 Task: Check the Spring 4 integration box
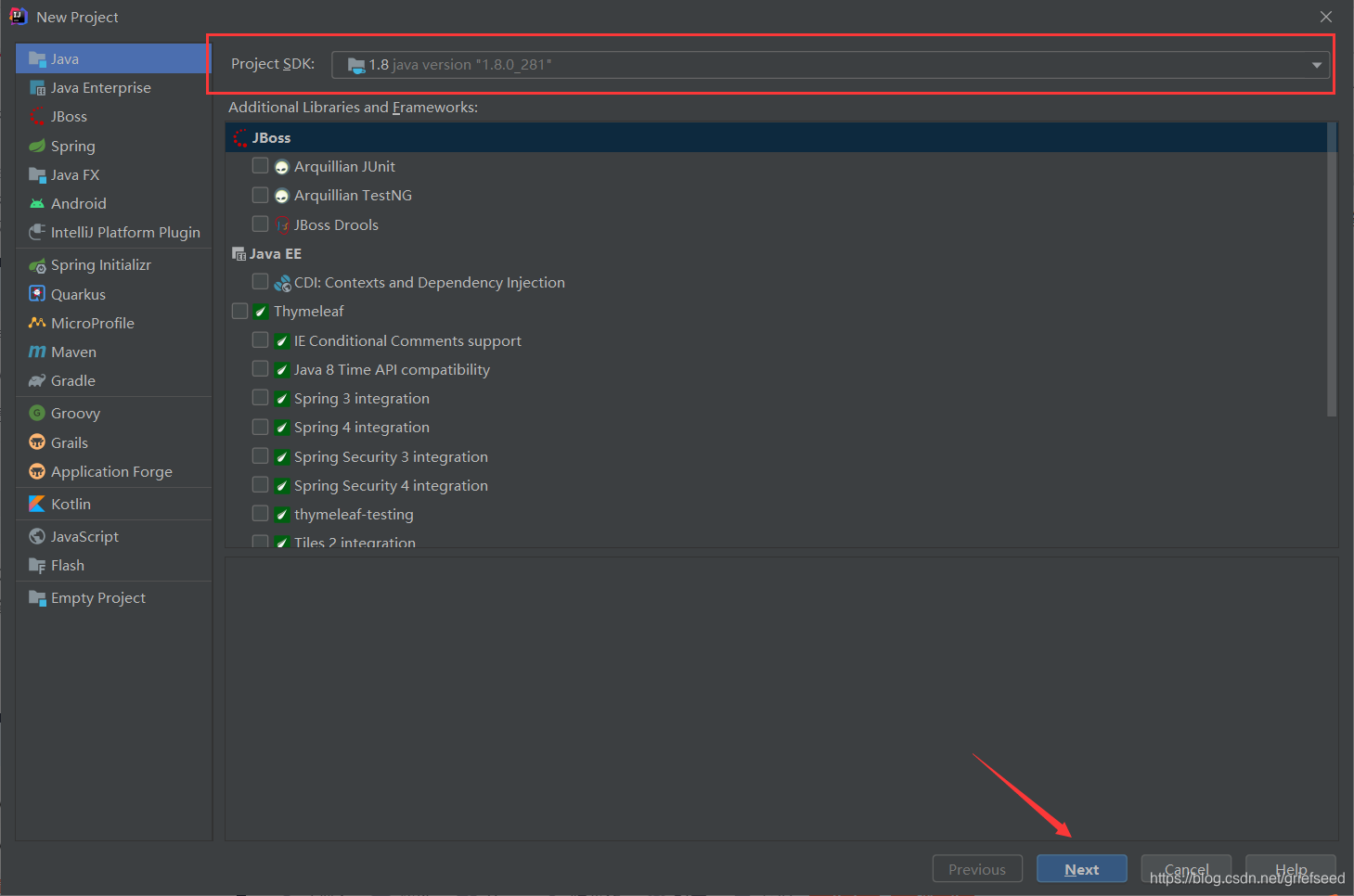[261, 427]
